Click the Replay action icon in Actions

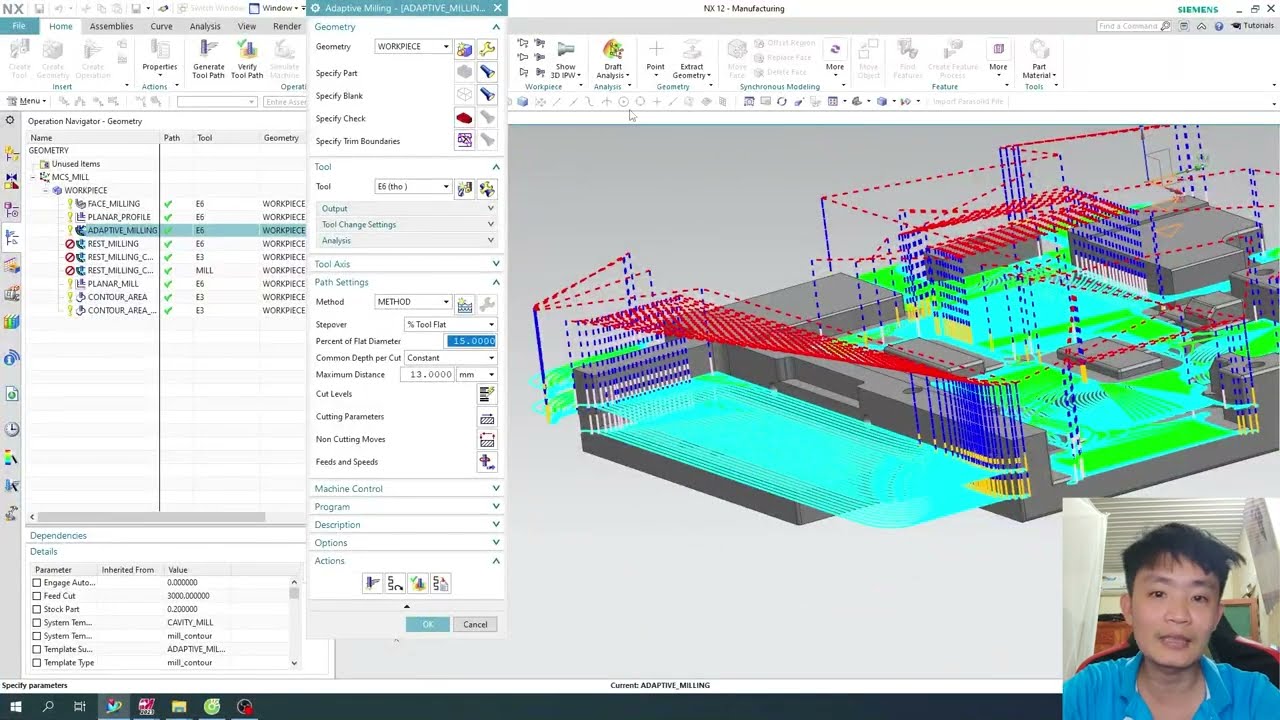coord(395,583)
